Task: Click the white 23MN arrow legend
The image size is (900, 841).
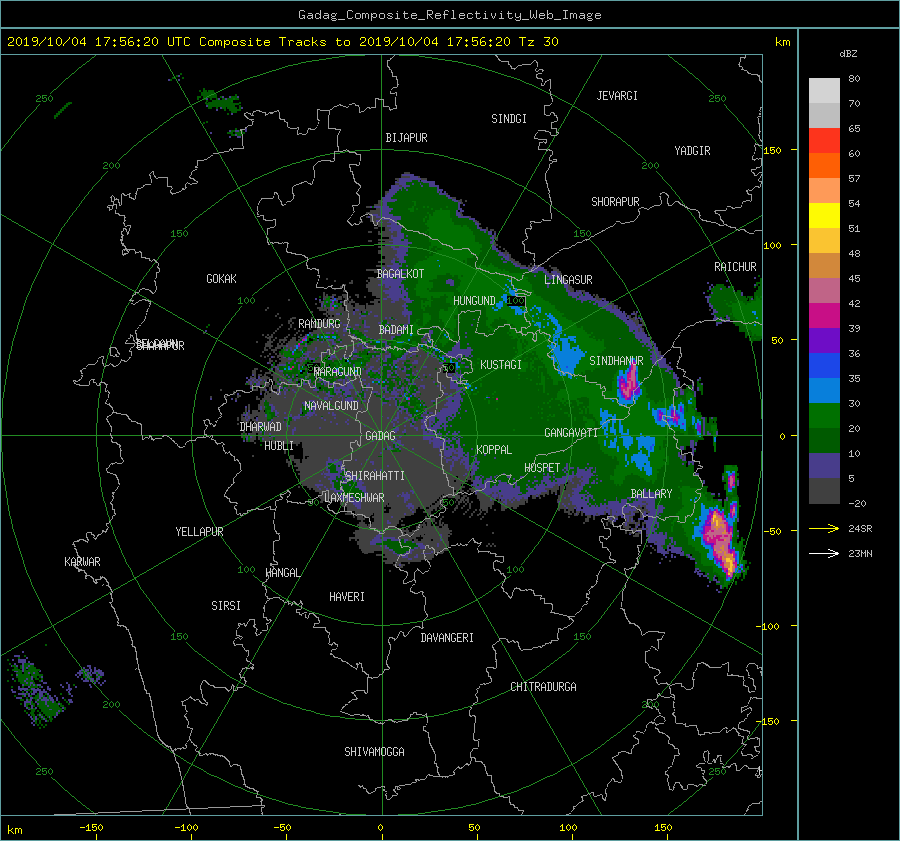Action: click(824, 553)
